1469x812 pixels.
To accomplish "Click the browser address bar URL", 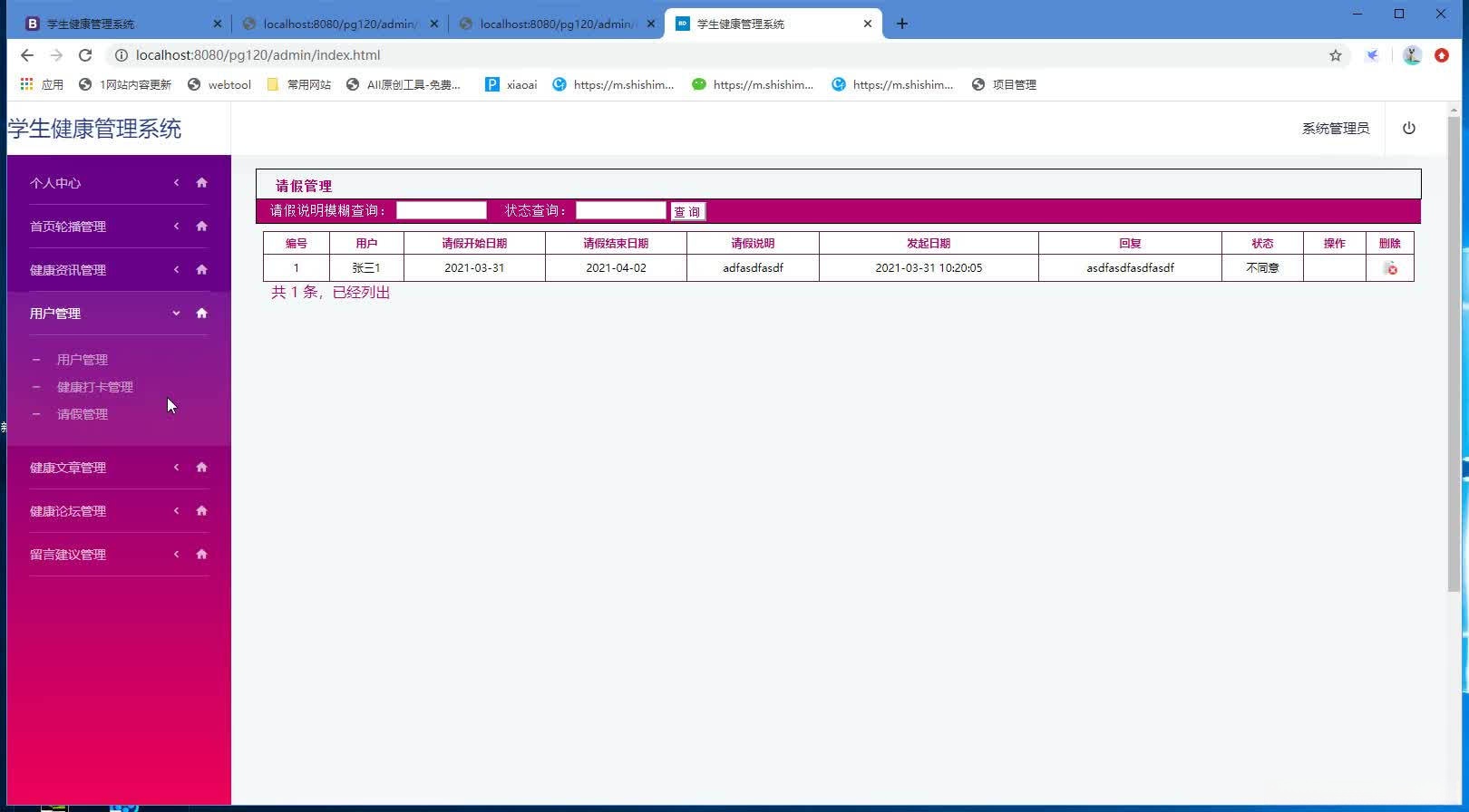I will [x=258, y=55].
